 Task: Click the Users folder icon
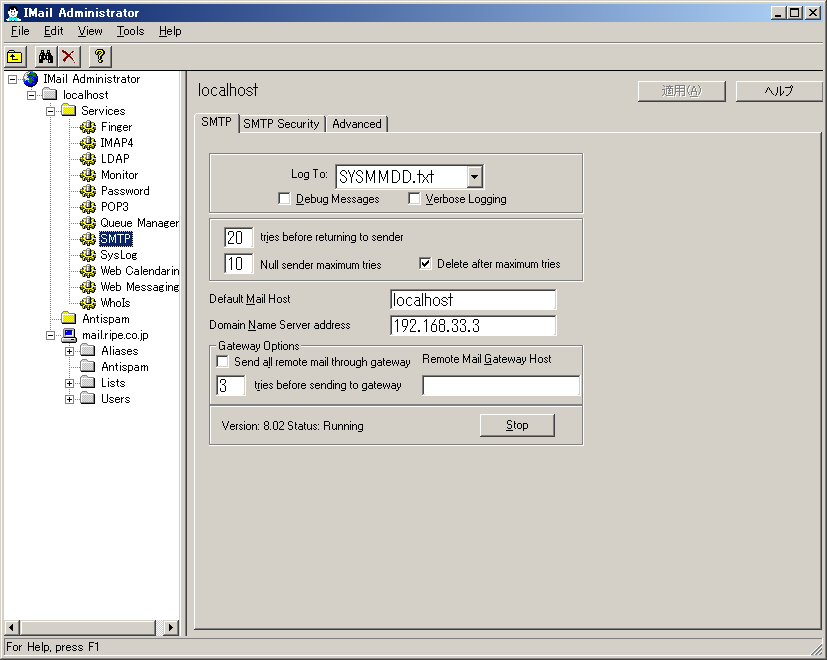pos(88,399)
